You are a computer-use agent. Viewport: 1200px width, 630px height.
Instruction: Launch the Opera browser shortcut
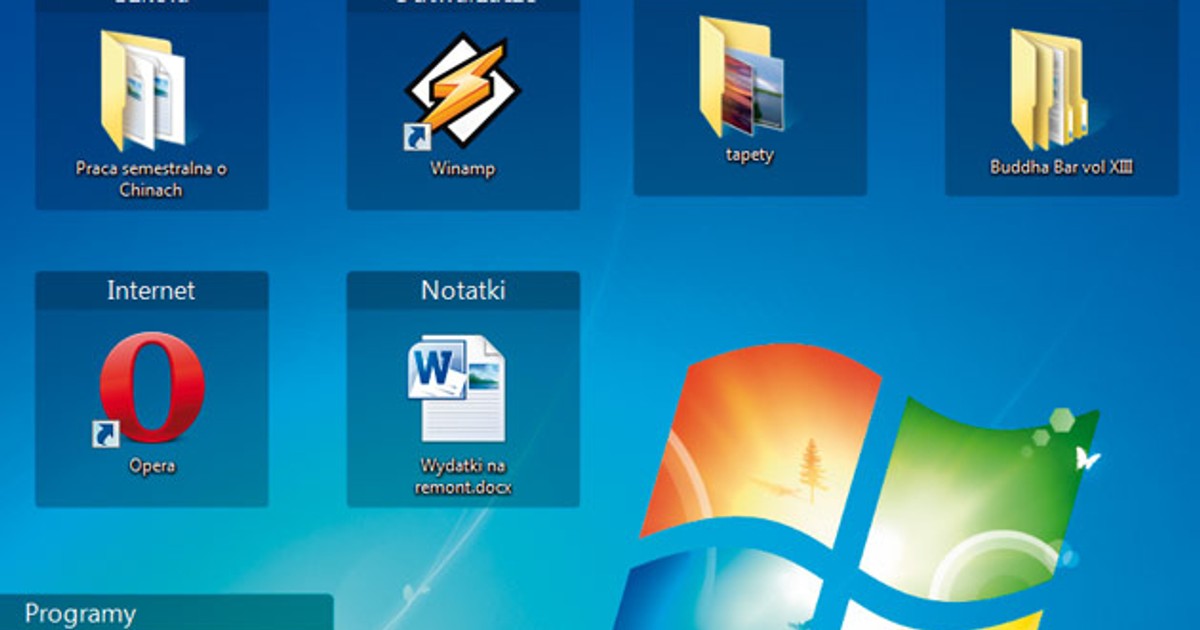coord(151,389)
